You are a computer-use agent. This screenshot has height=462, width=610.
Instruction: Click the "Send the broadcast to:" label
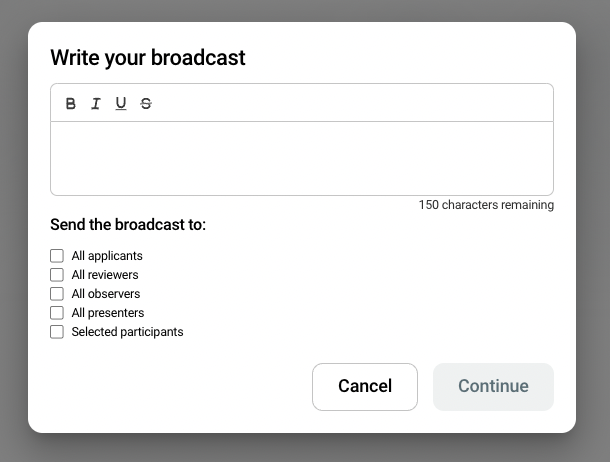tap(128, 225)
